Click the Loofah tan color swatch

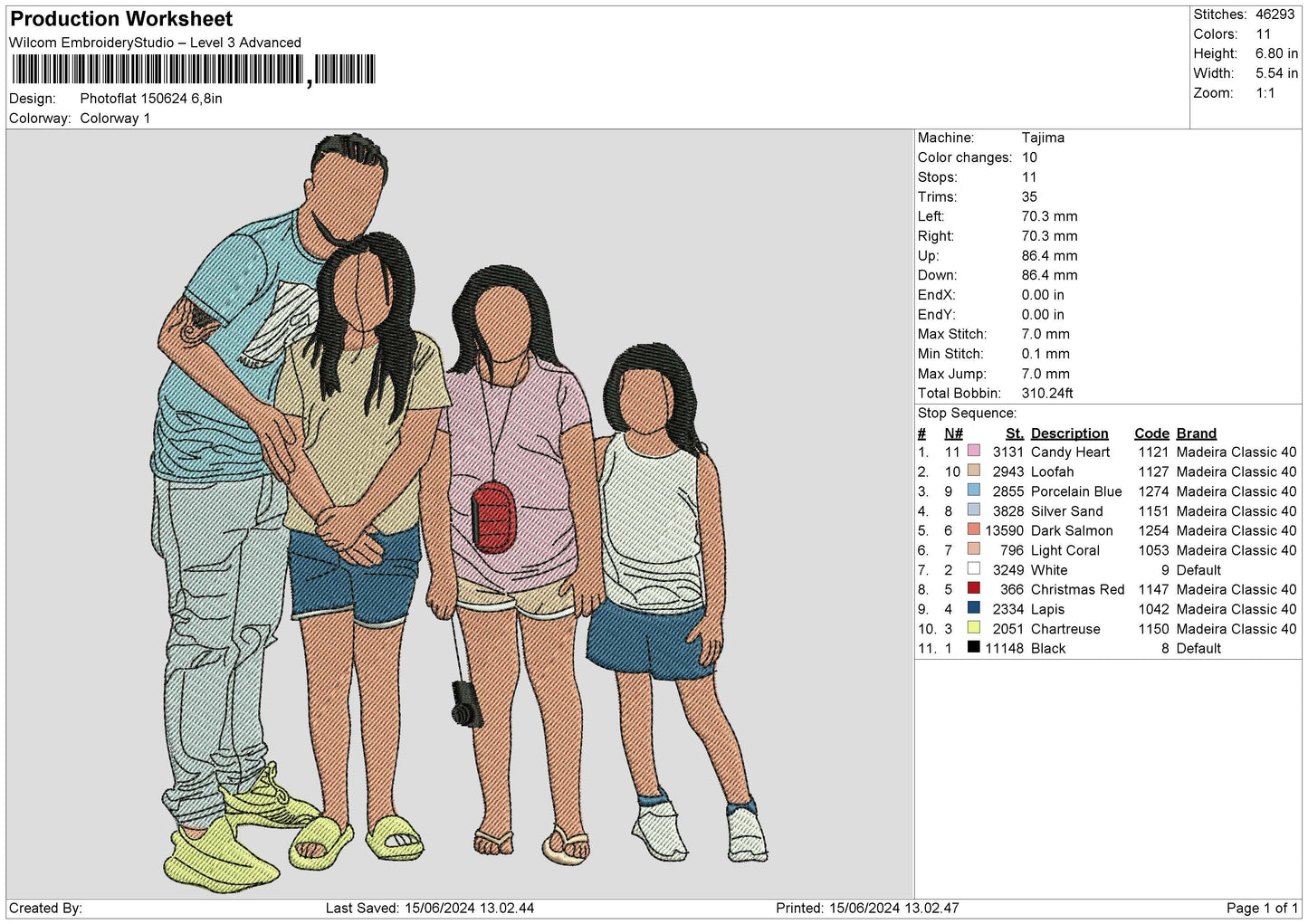click(x=974, y=471)
